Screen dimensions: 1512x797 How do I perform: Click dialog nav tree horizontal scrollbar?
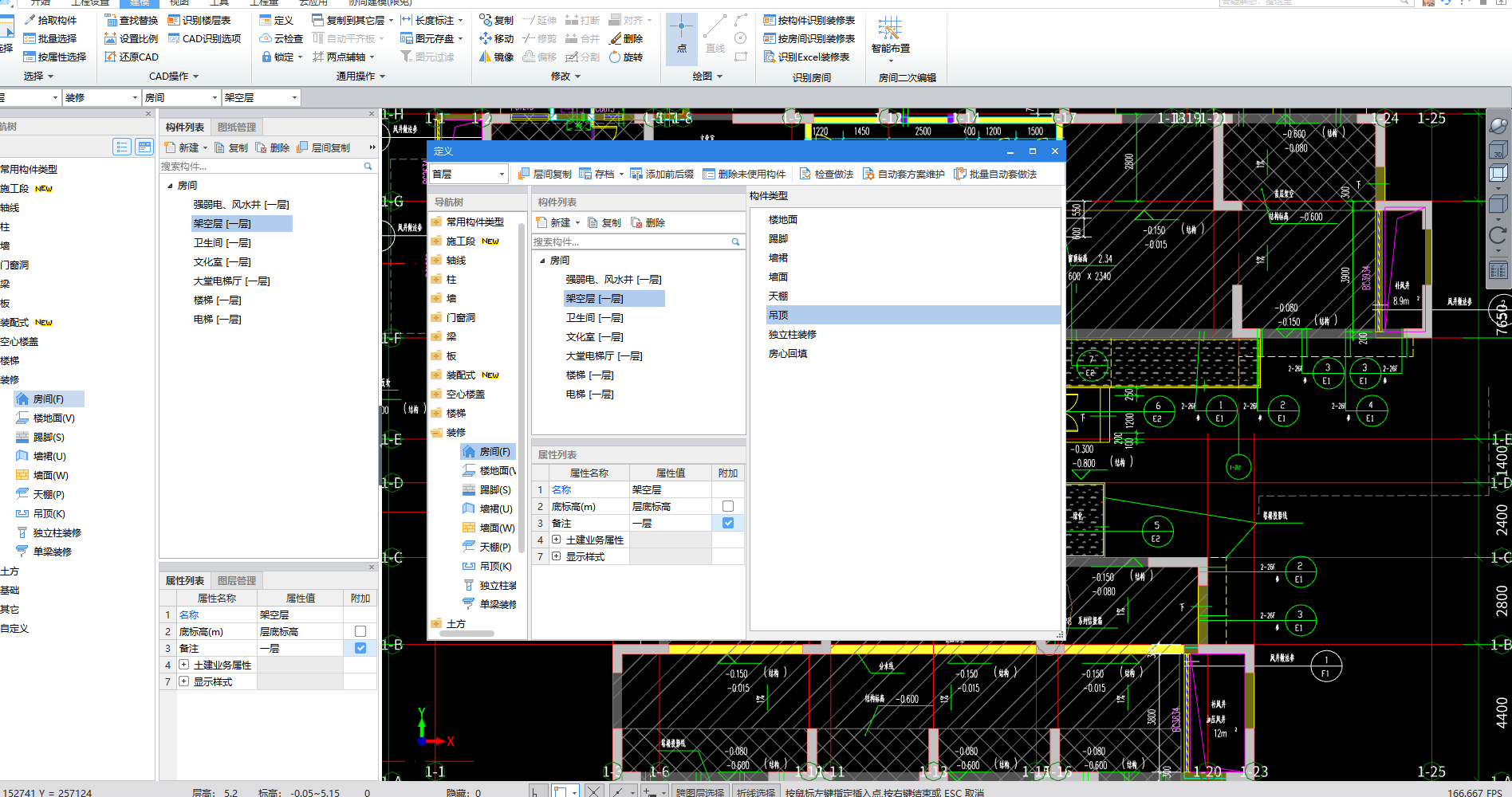click(467, 633)
